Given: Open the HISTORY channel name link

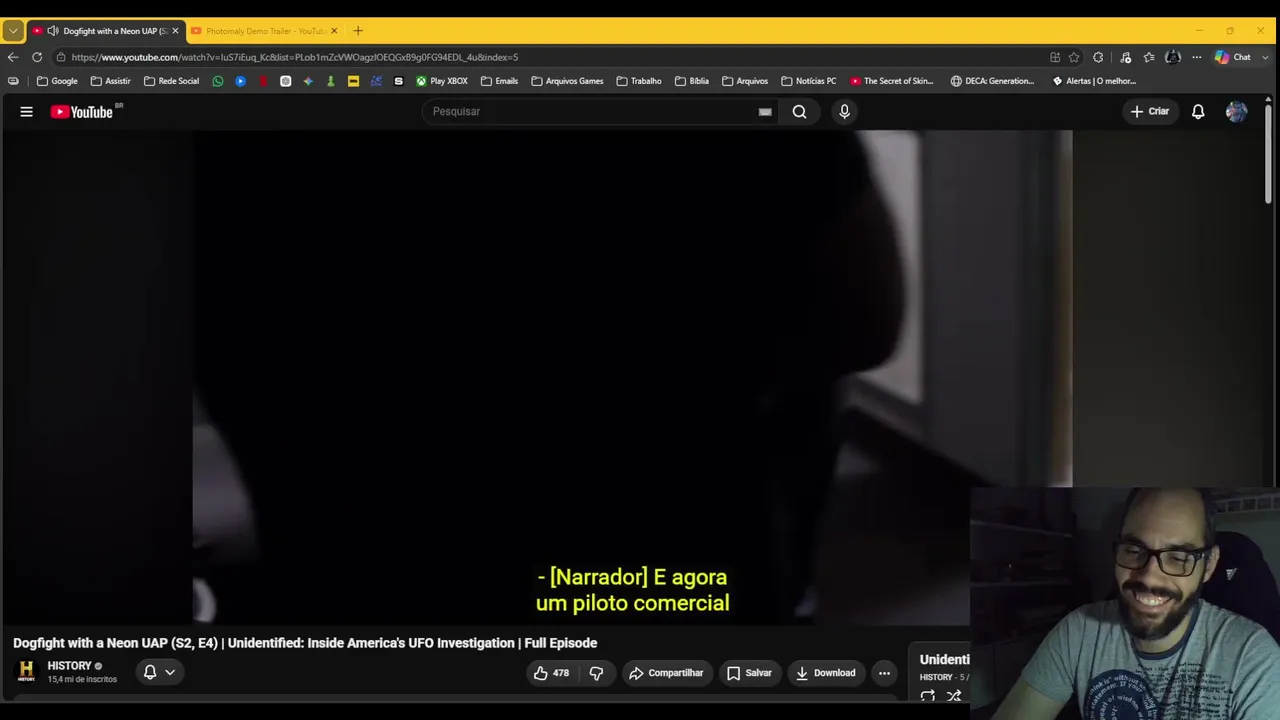Looking at the screenshot, I should (69, 666).
